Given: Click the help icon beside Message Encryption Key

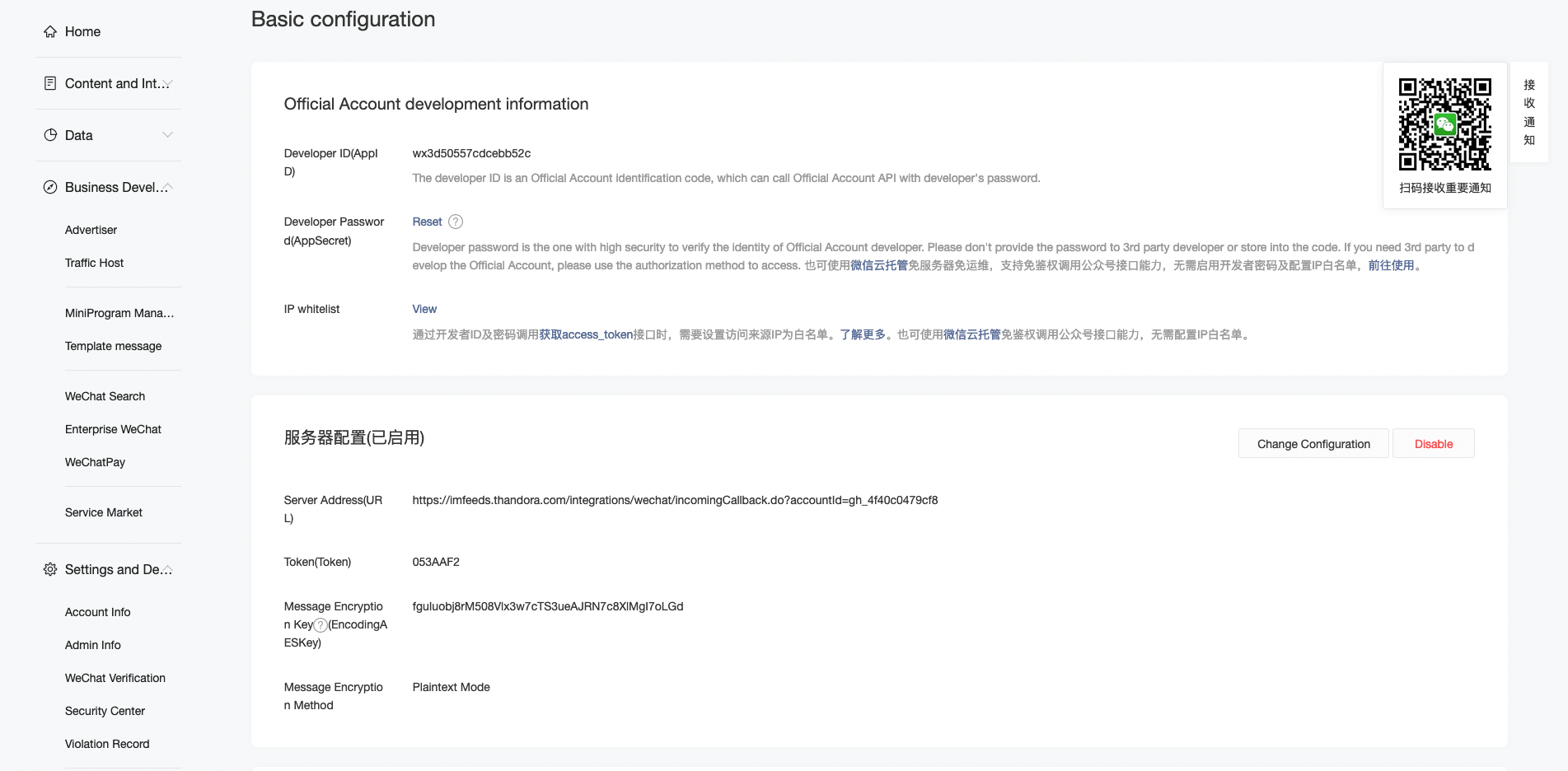Looking at the screenshot, I should click(x=321, y=625).
